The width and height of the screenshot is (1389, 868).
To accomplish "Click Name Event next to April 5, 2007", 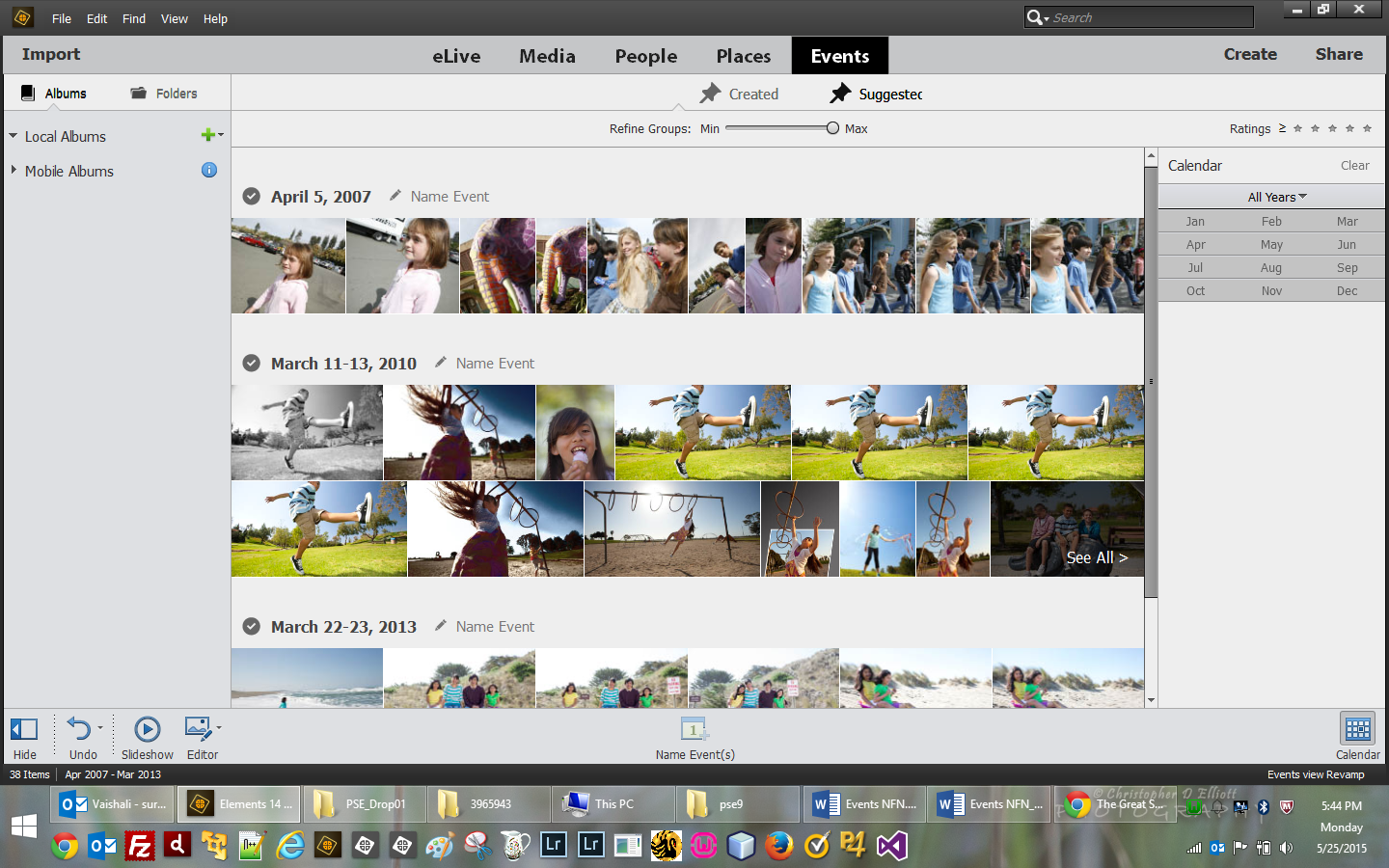I will 449,196.
